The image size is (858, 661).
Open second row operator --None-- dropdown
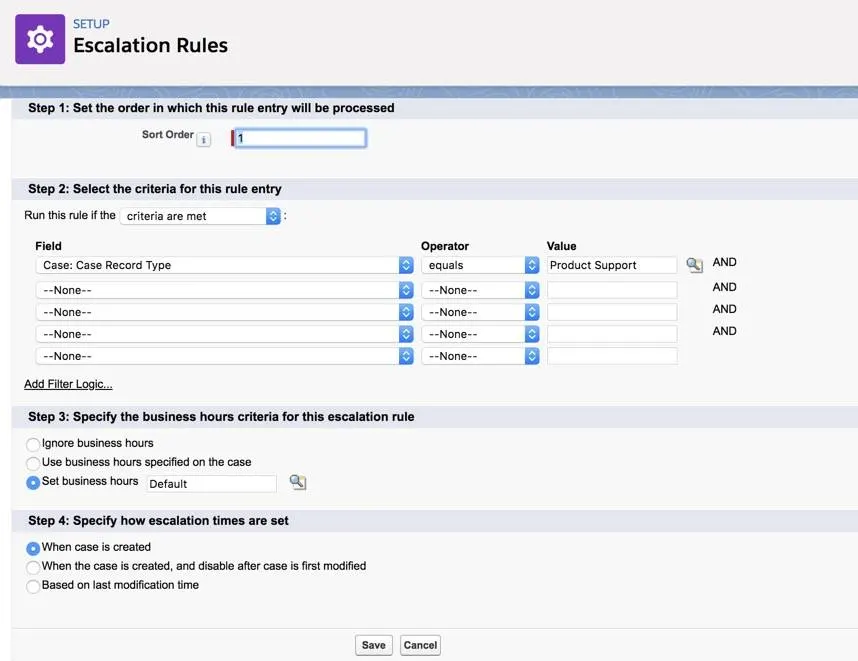click(480, 290)
